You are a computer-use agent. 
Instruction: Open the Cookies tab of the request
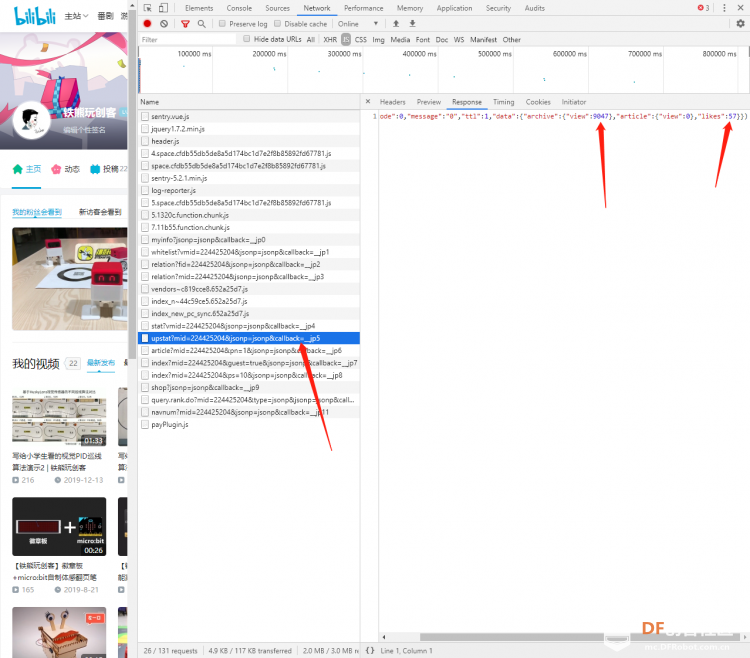[x=538, y=102]
